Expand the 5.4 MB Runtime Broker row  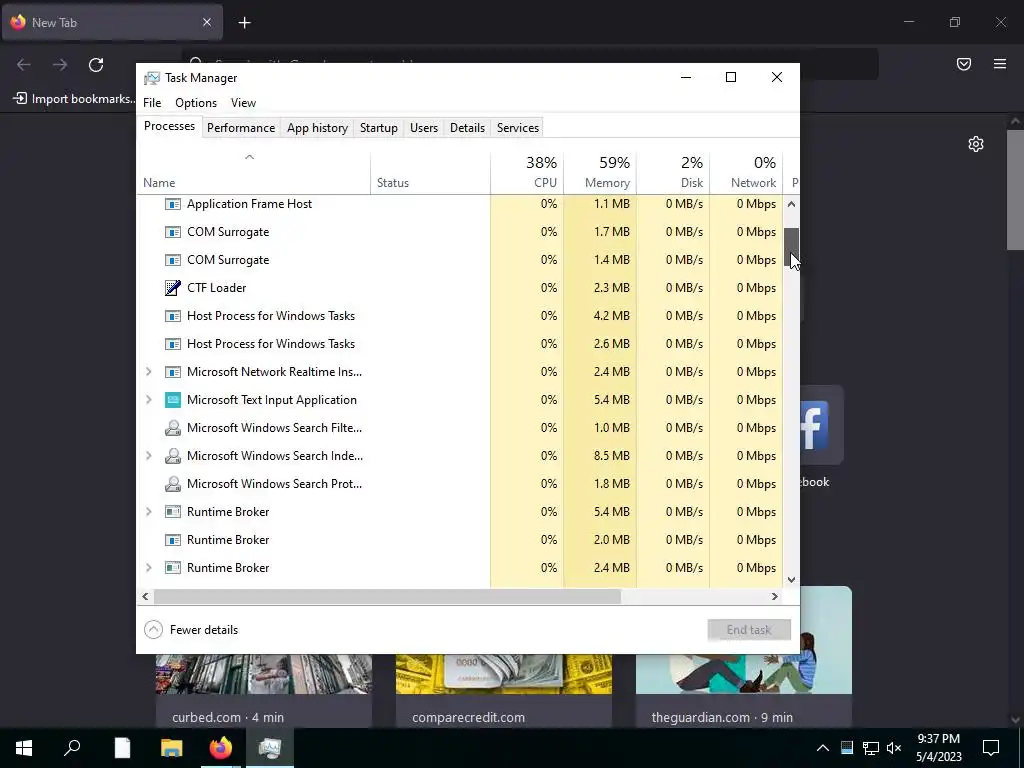tap(149, 512)
